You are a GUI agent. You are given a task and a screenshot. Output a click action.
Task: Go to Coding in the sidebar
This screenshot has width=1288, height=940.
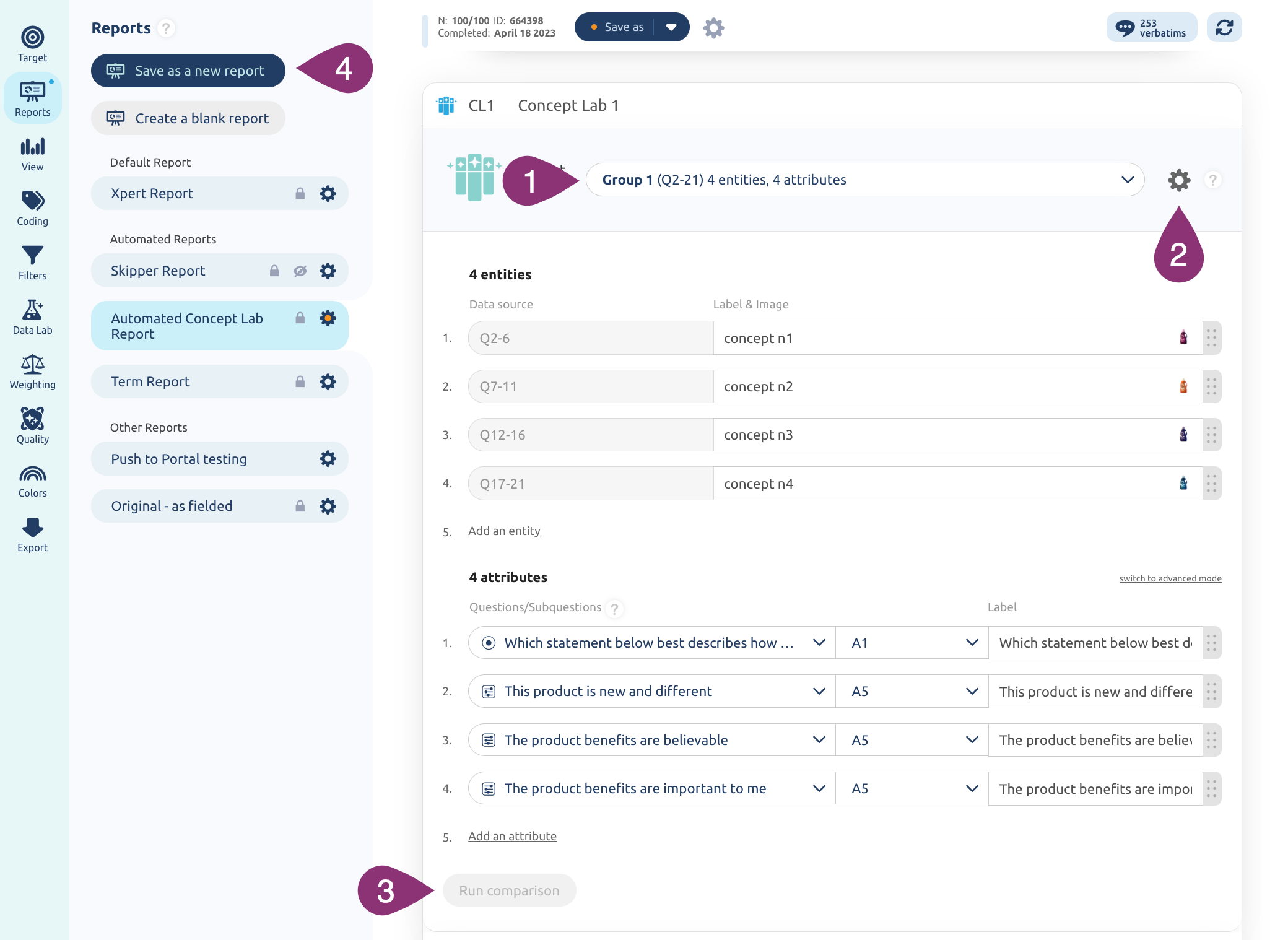click(32, 208)
